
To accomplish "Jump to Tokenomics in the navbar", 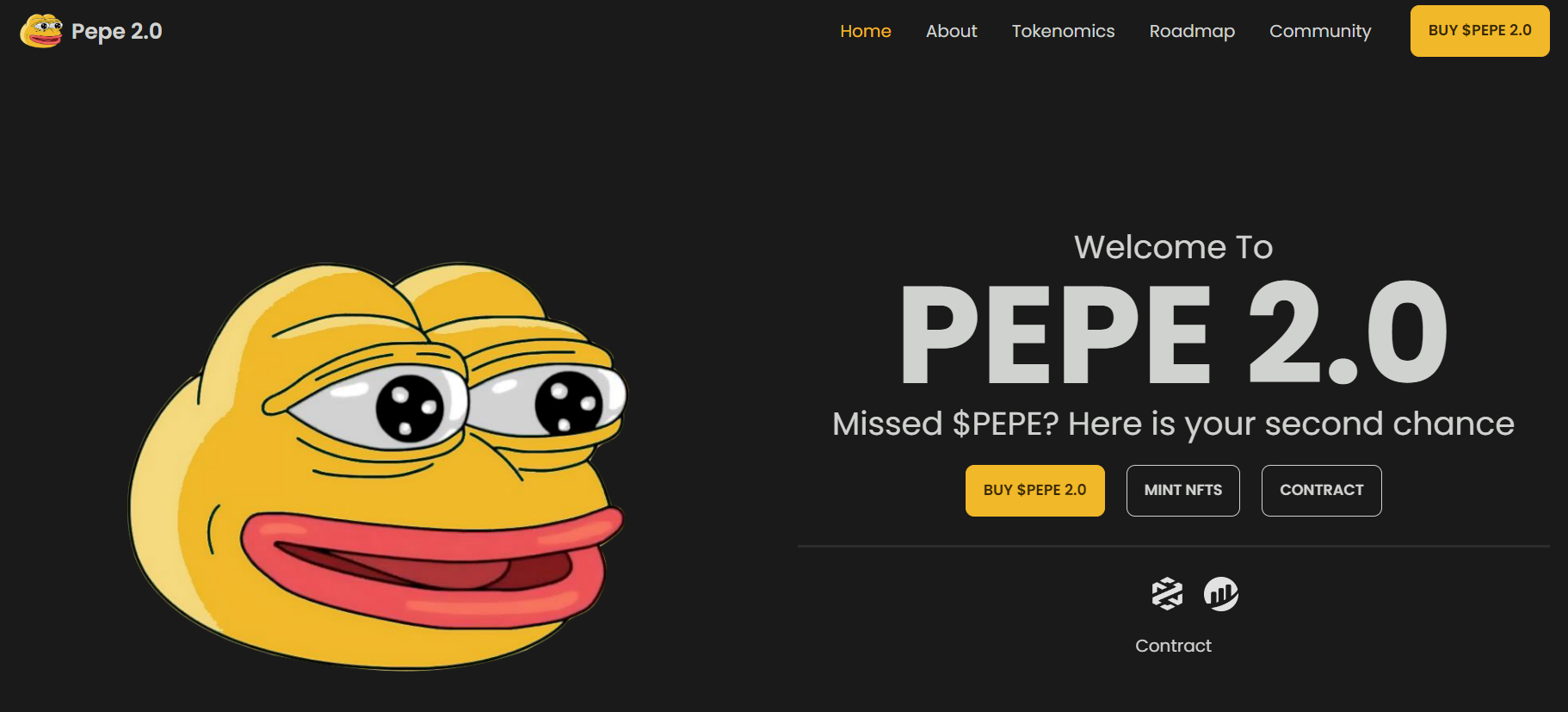I will point(1063,31).
